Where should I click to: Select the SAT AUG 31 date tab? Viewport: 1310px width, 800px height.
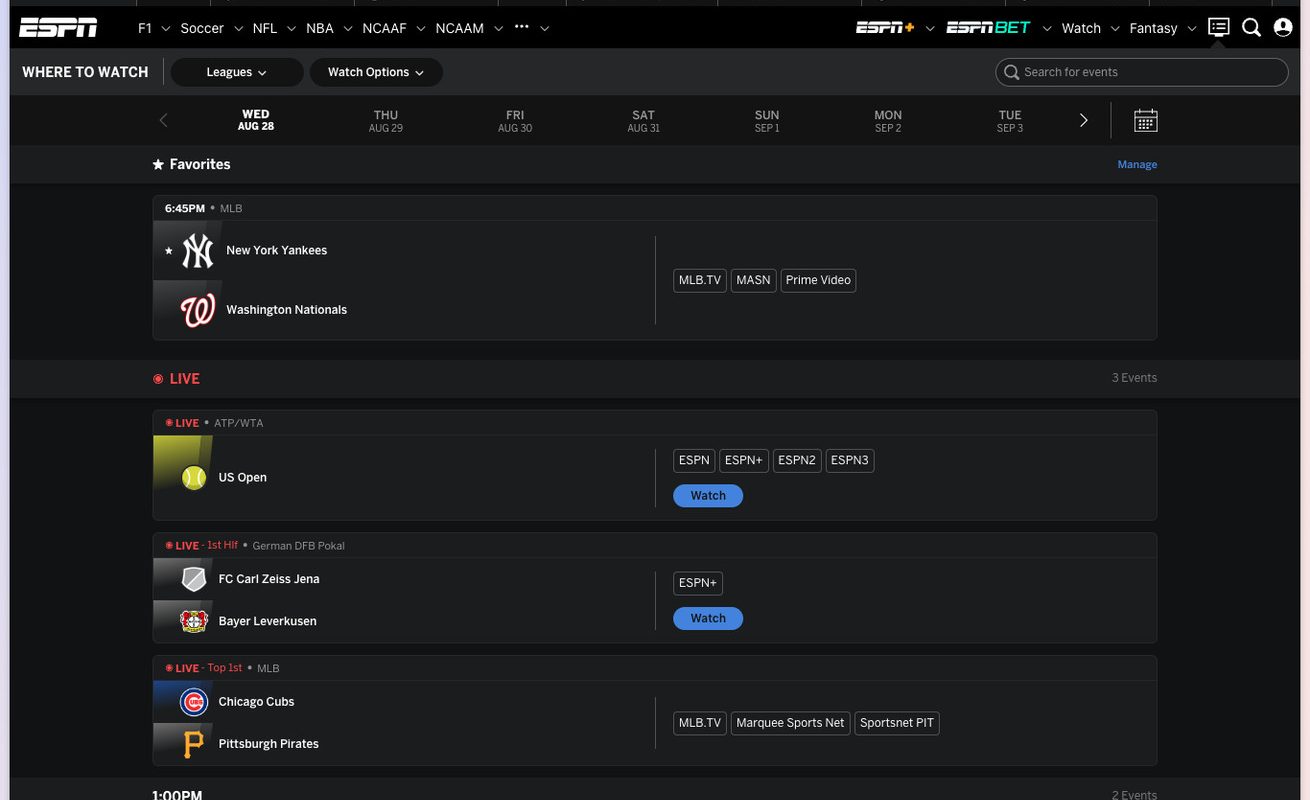click(643, 121)
